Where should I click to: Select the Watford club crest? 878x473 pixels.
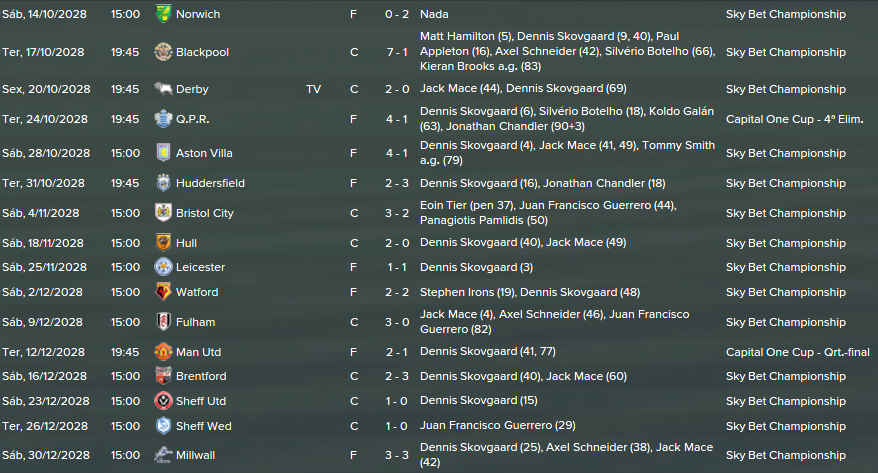pyautogui.click(x=163, y=292)
